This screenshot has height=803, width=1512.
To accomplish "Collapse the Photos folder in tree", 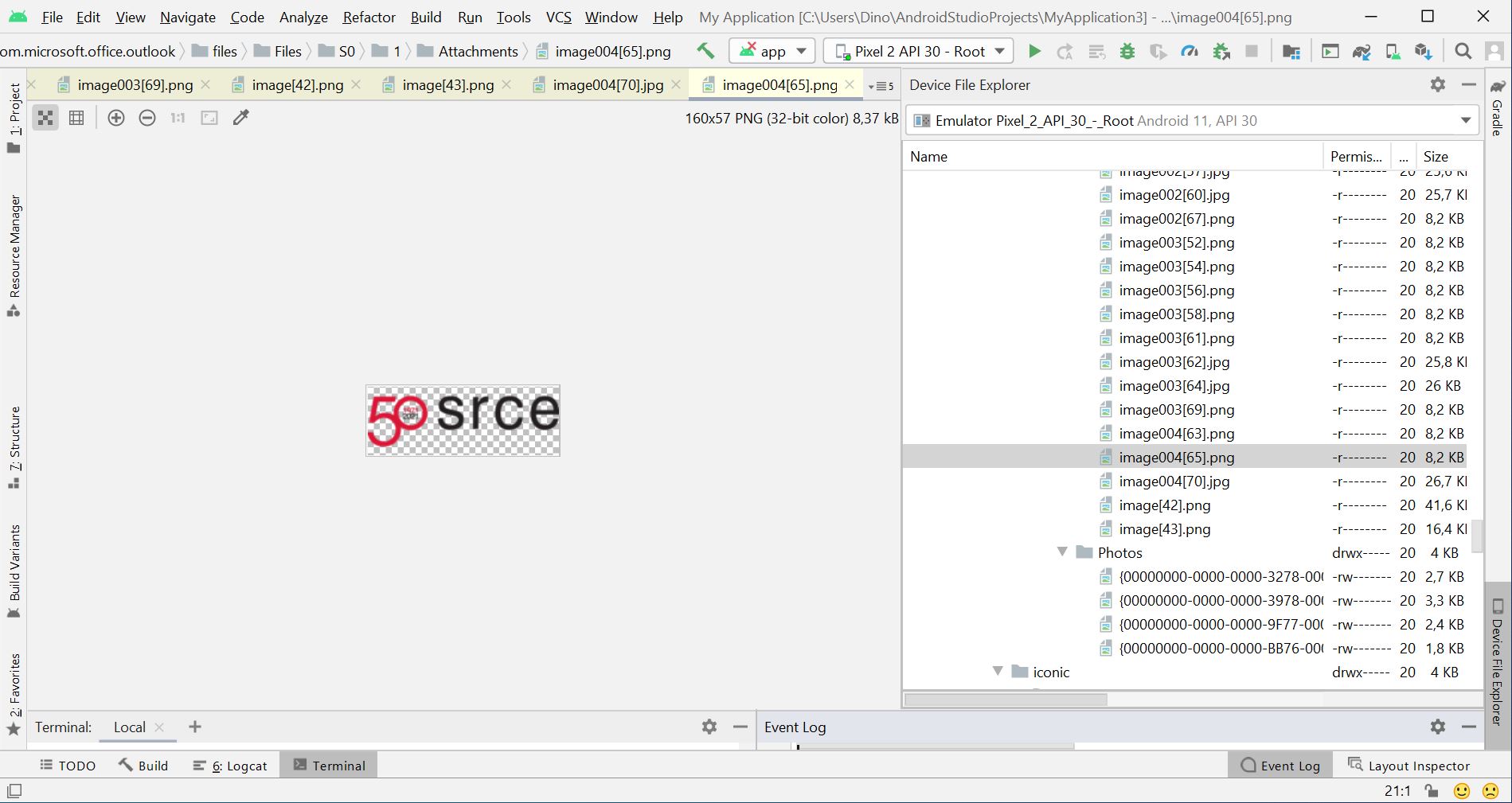I will pyautogui.click(x=1062, y=552).
